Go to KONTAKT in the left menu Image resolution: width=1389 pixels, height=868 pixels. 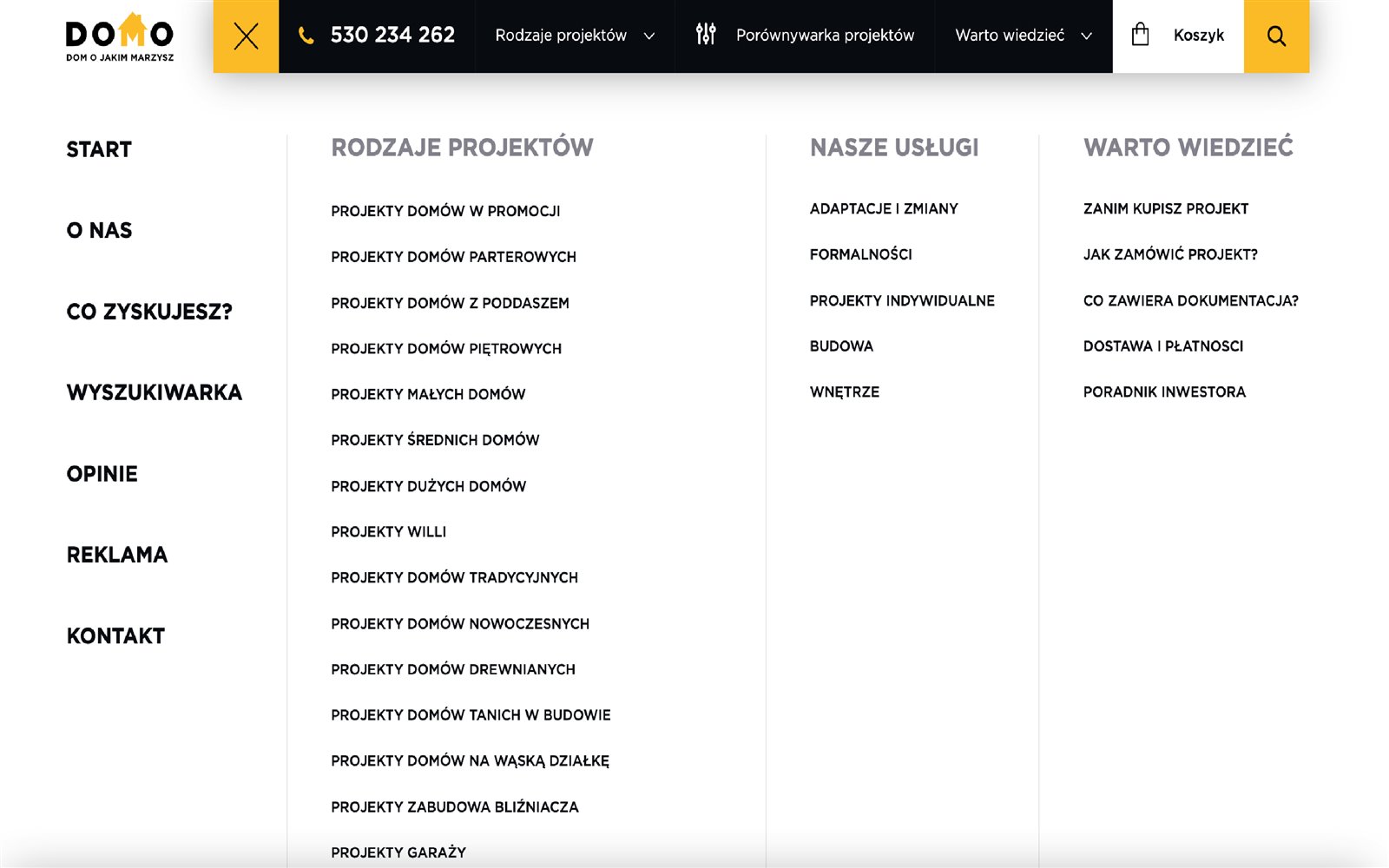tap(115, 636)
